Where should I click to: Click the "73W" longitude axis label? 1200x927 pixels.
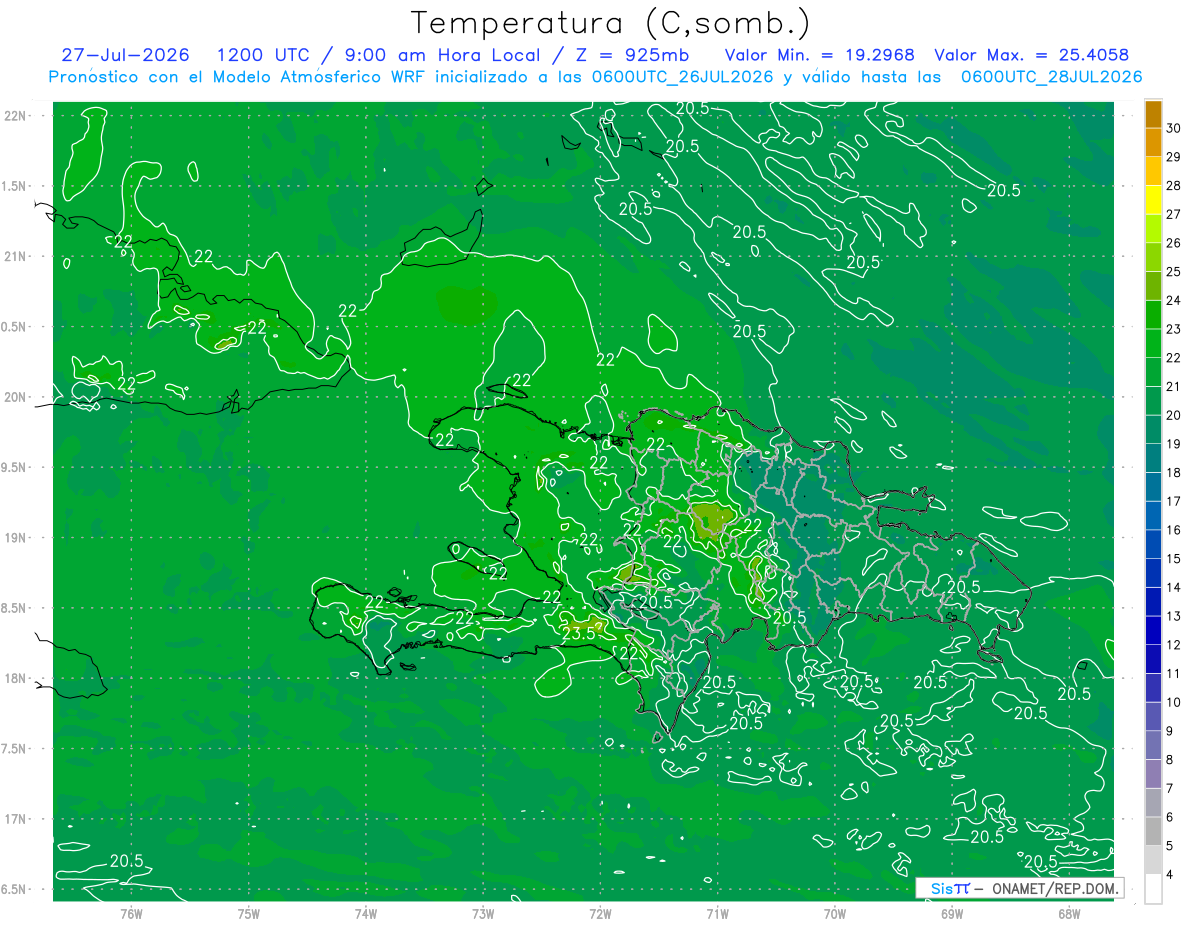coord(483,914)
